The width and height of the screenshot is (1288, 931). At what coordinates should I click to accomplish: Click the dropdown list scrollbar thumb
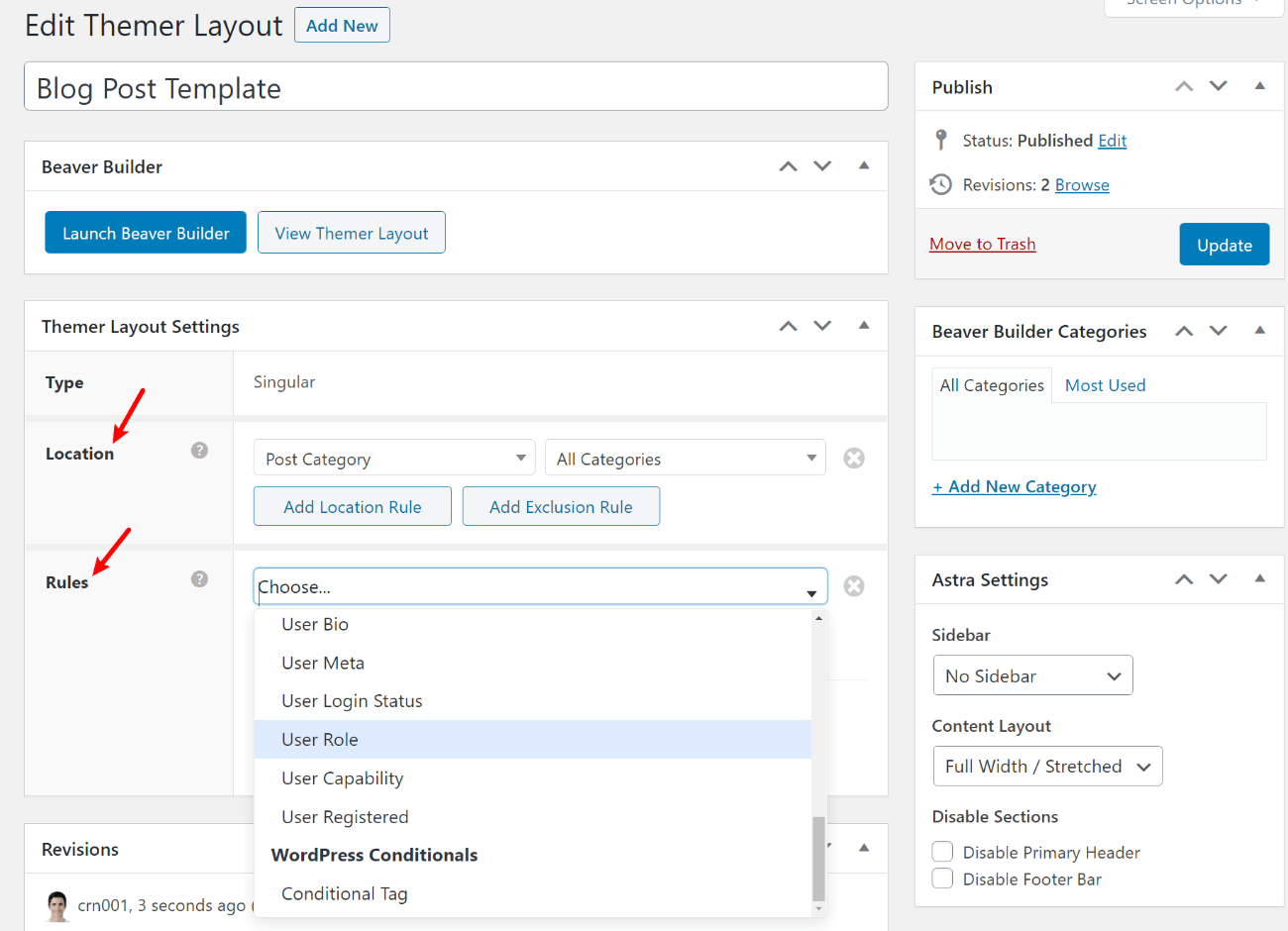(818, 858)
